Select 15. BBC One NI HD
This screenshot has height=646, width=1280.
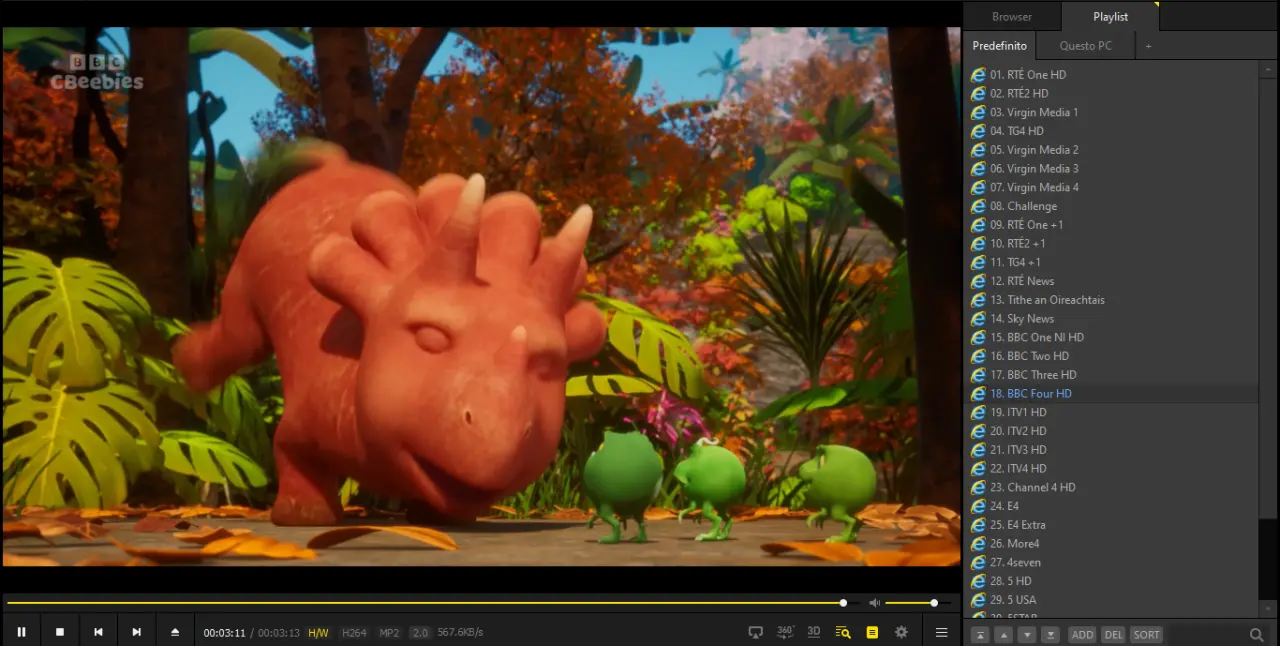pyautogui.click(x=1112, y=337)
